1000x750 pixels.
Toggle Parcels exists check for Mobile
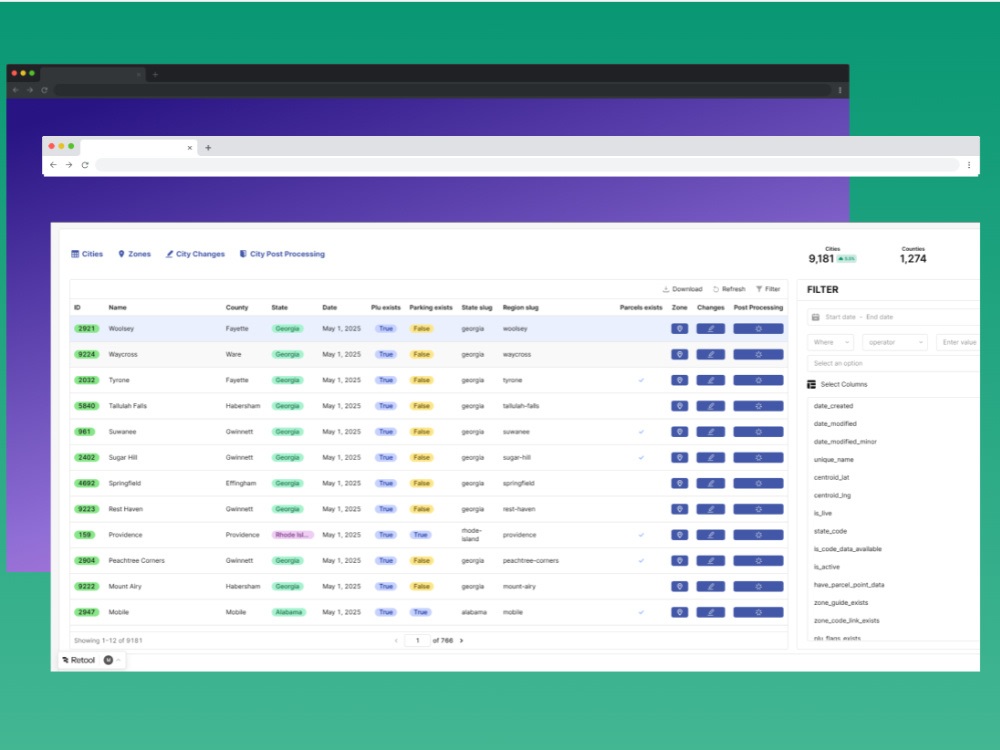(x=641, y=612)
